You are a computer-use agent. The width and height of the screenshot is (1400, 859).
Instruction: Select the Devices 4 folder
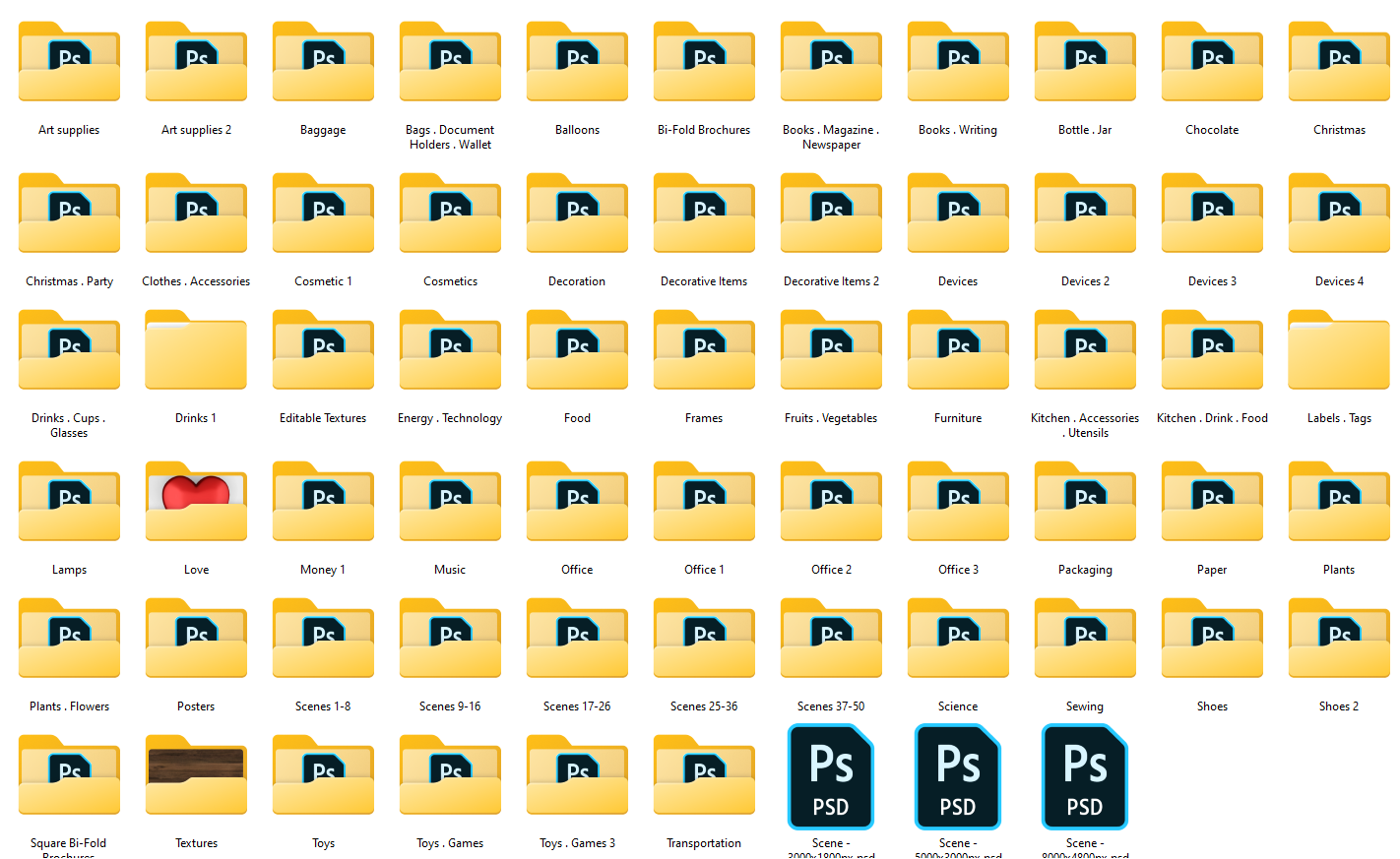(x=1339, y=215)
